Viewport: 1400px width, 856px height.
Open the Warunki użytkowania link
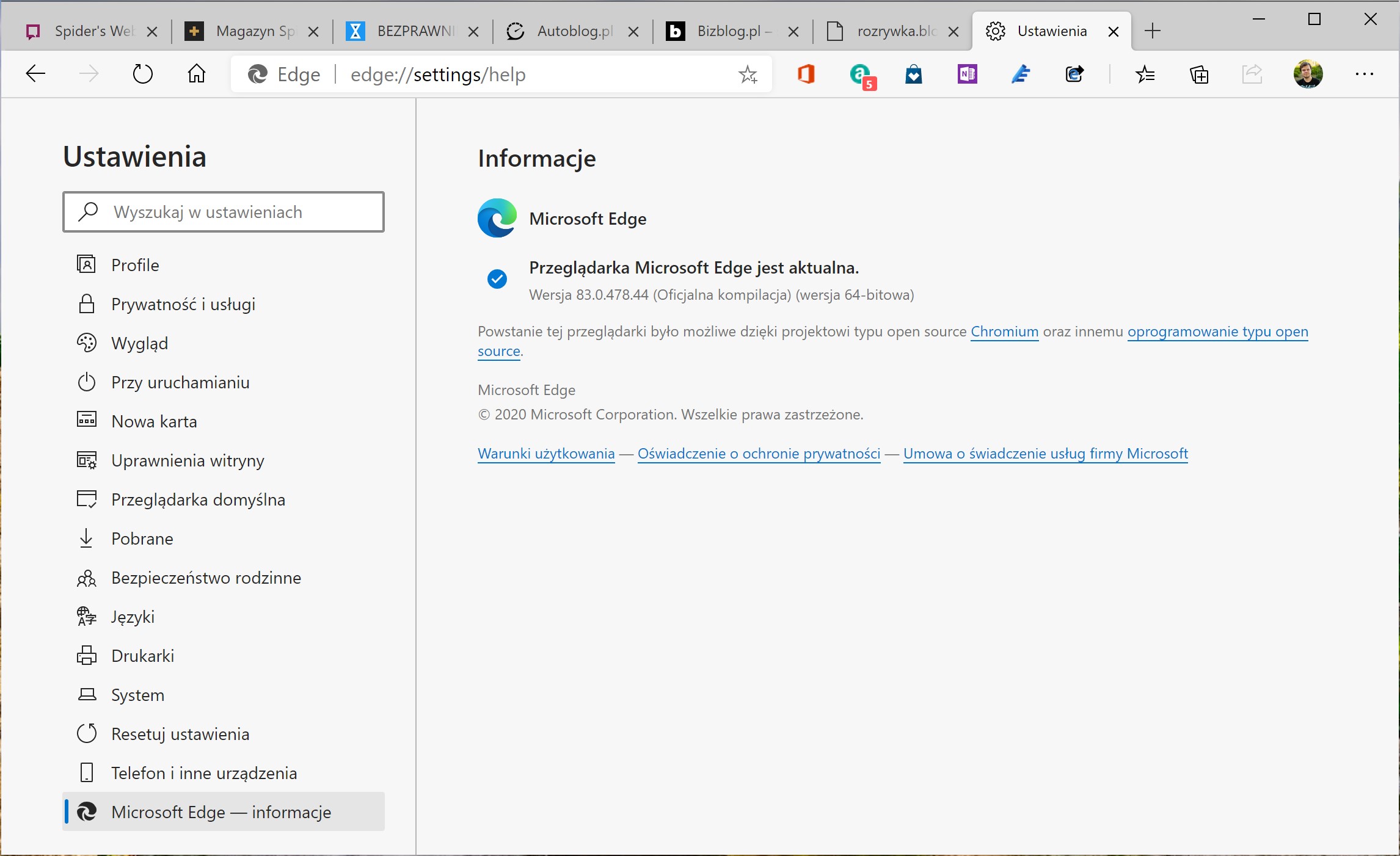point(546,454)
